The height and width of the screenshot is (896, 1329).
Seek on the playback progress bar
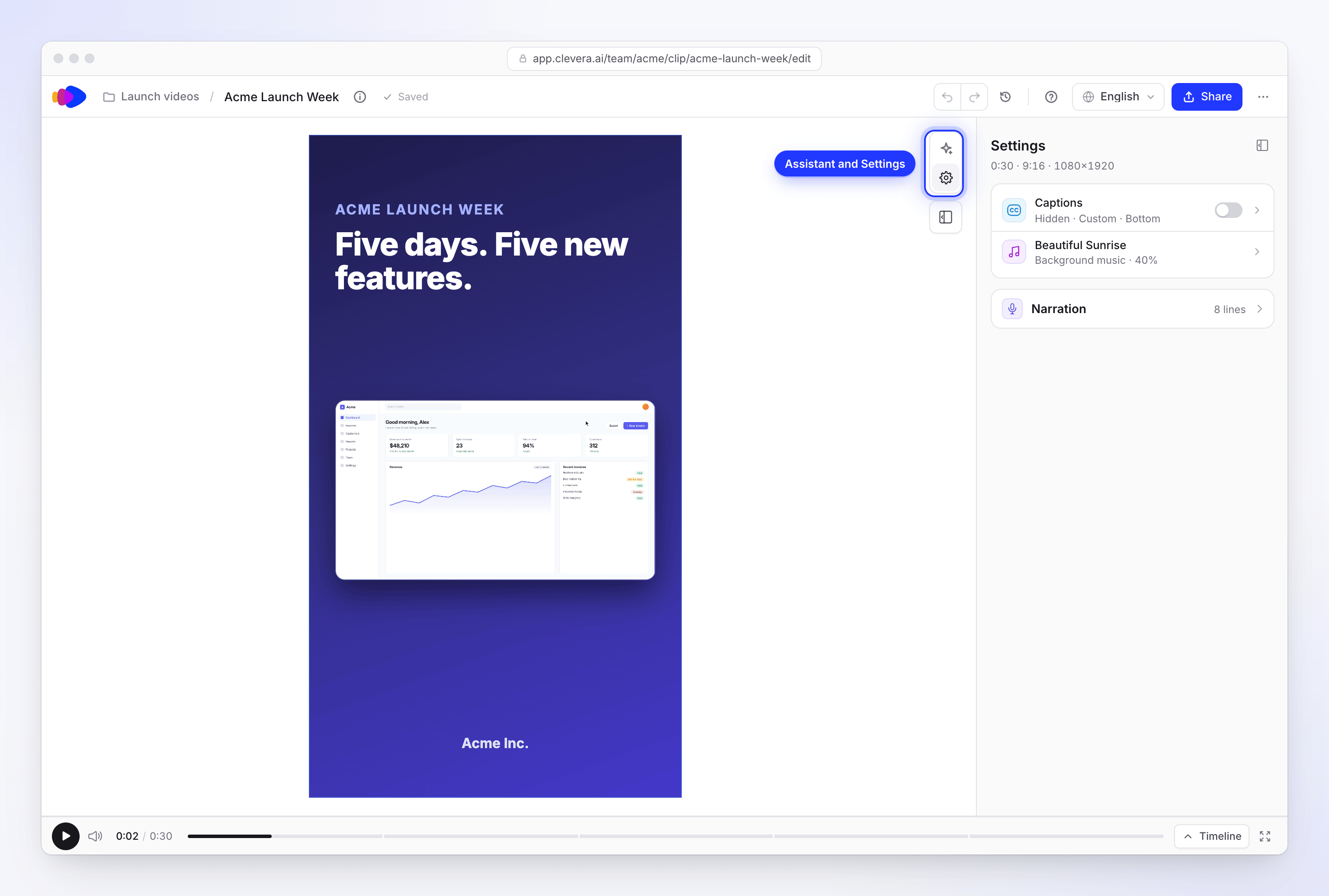[675, 836]
